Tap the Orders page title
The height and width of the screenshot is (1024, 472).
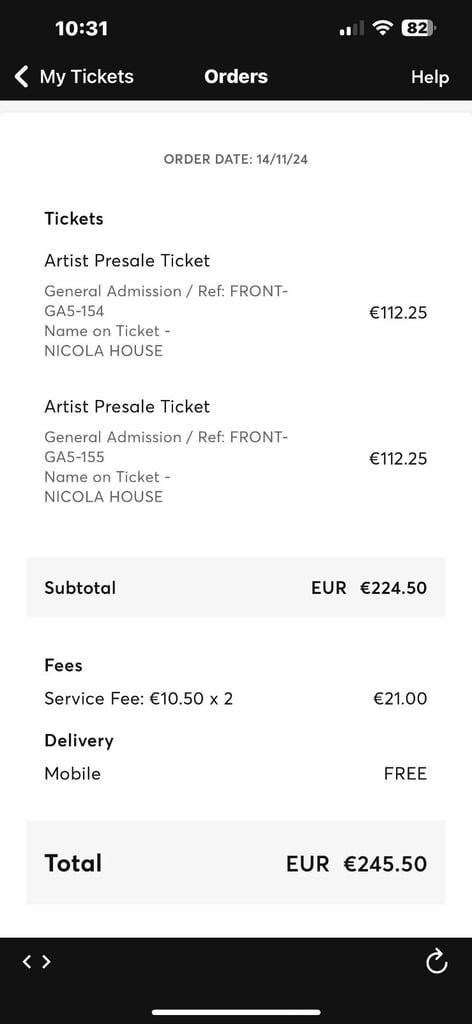tap(236, 76)
